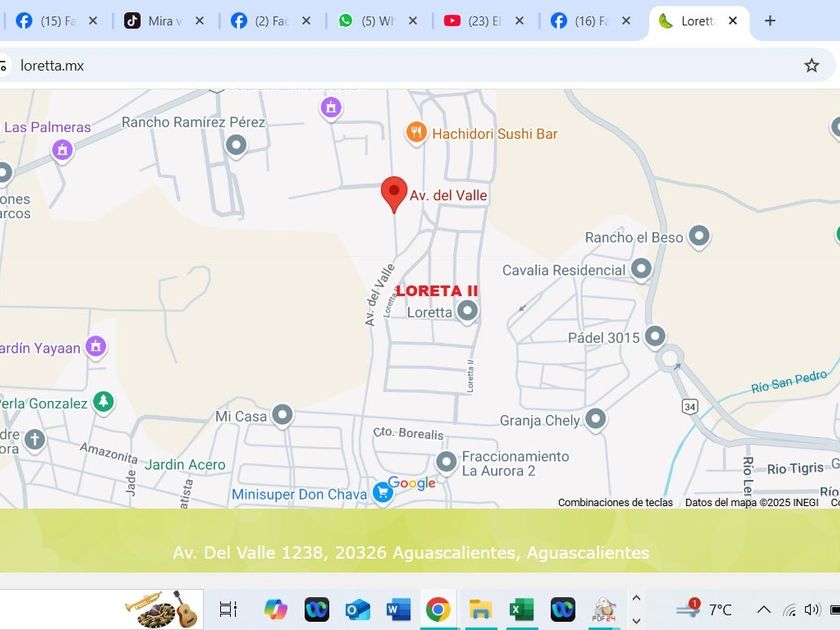Click the Las Palmeras purple venue marker
The width and height of the screenshot is (840, 630).
tap(62, 150)
